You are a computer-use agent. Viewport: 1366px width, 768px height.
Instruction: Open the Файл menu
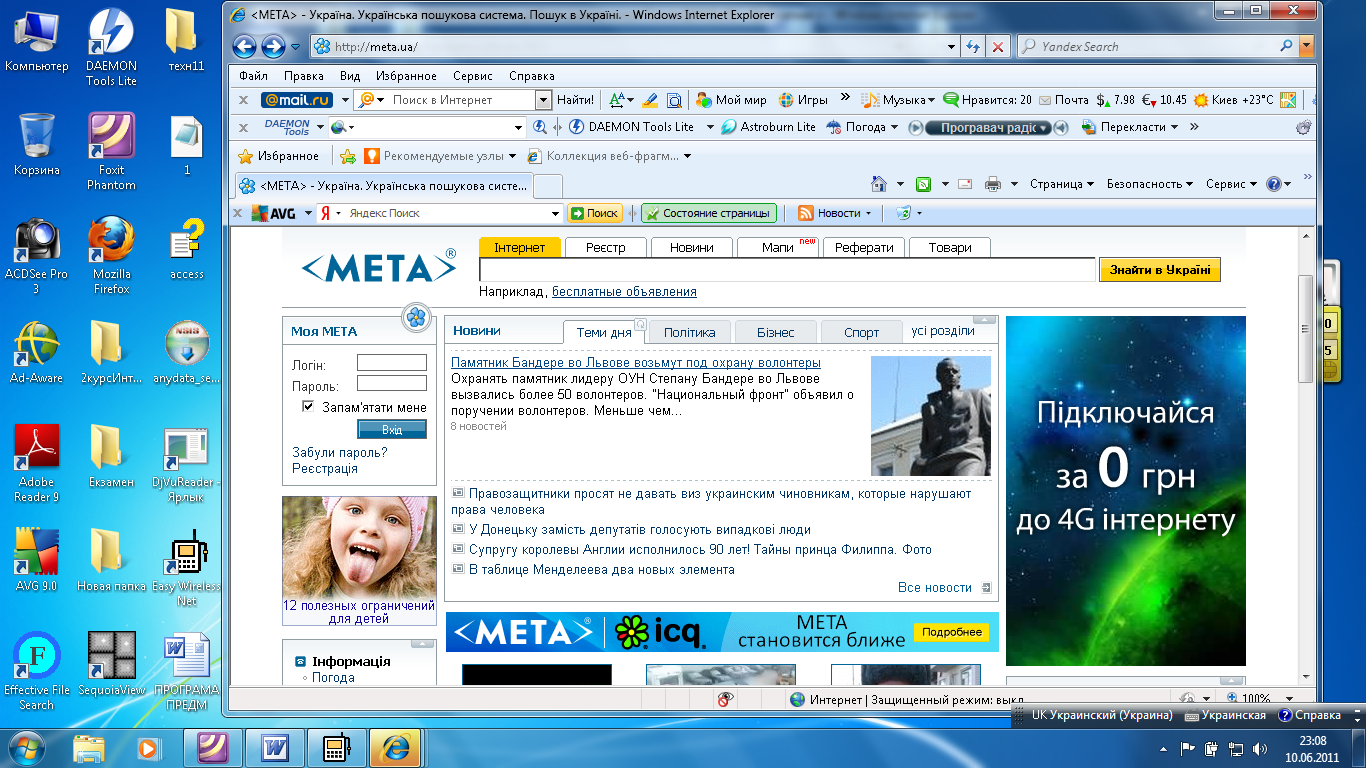[254, 76]
